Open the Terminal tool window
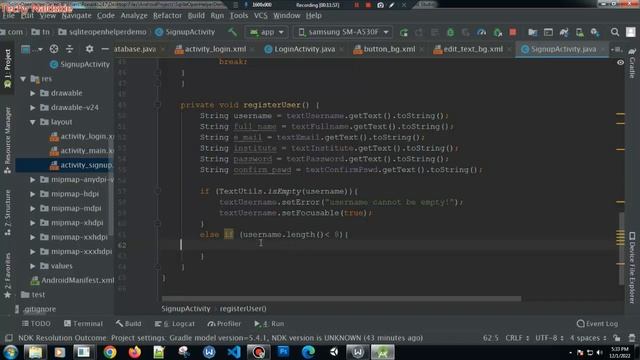 click(x=83, y=324)
